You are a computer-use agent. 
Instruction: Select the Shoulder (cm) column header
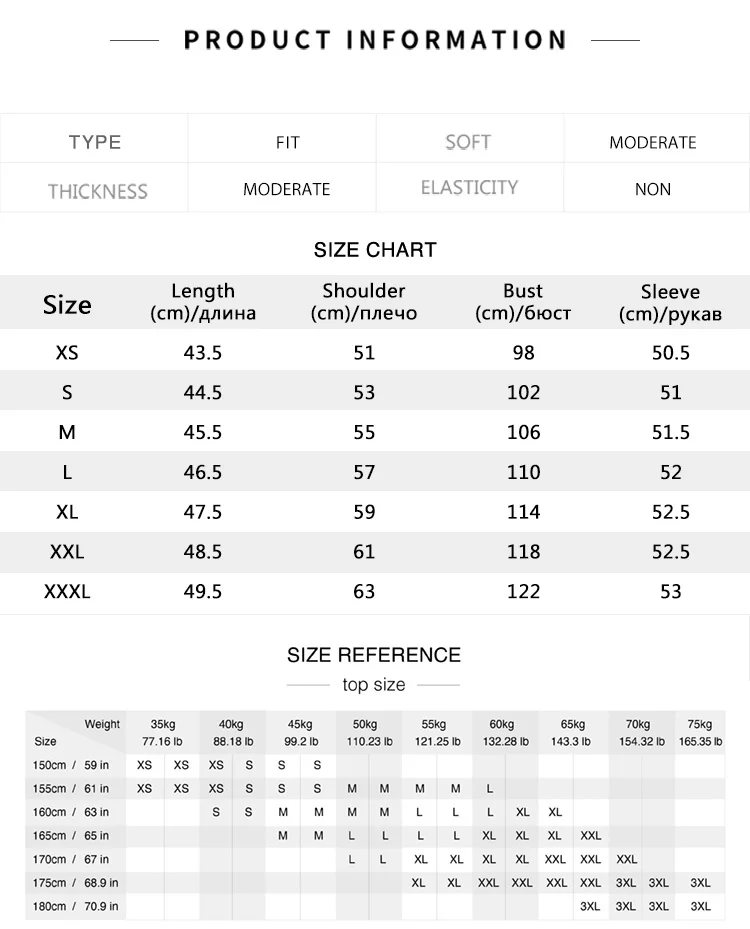(364, 302)
